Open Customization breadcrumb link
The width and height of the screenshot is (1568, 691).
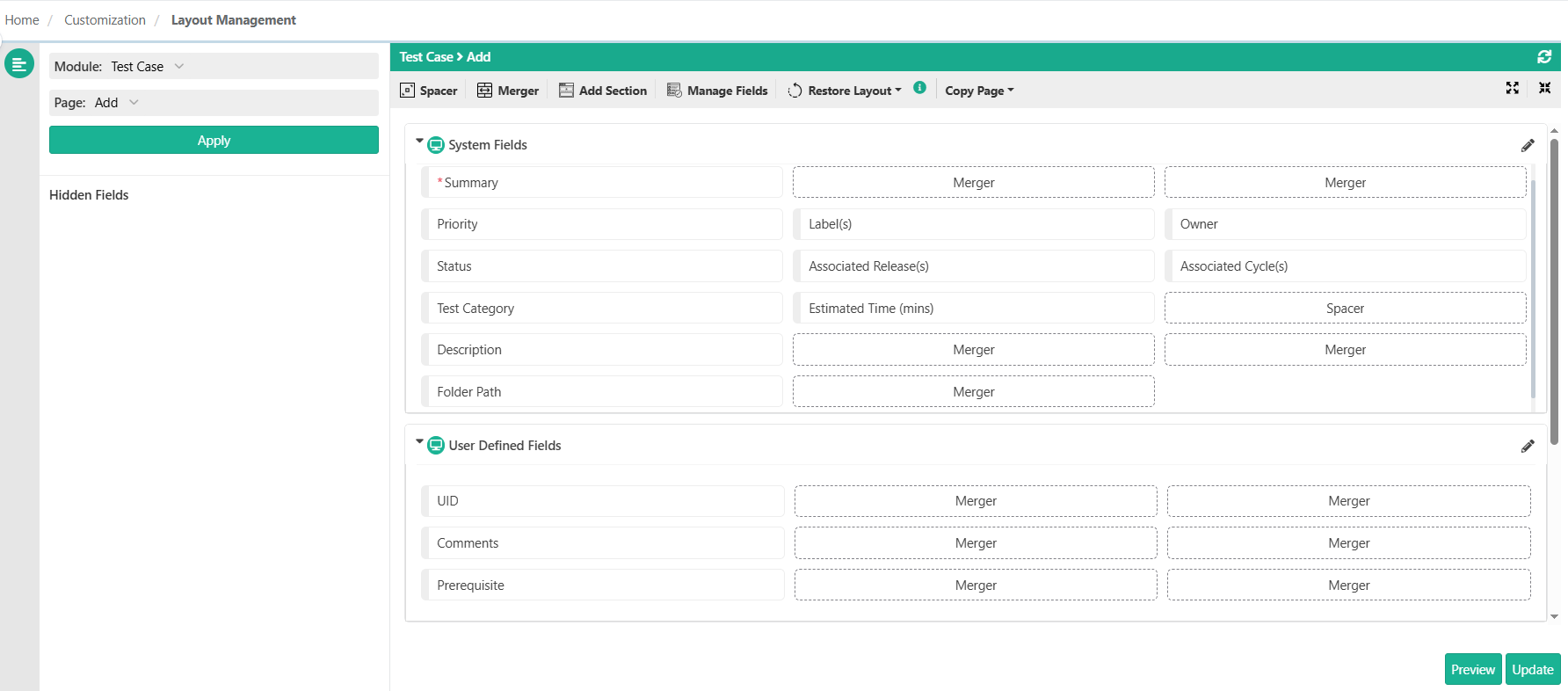(x=105, y=19)
